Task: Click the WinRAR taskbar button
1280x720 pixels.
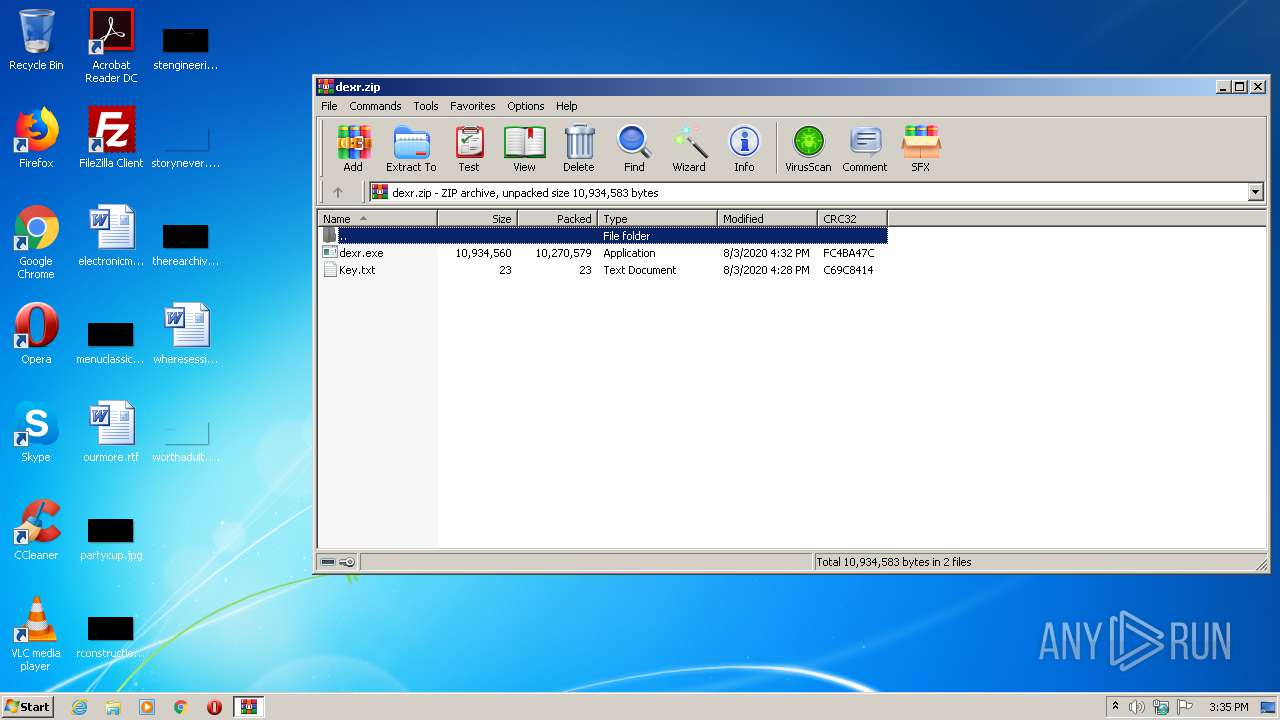Action: [249, 707]
